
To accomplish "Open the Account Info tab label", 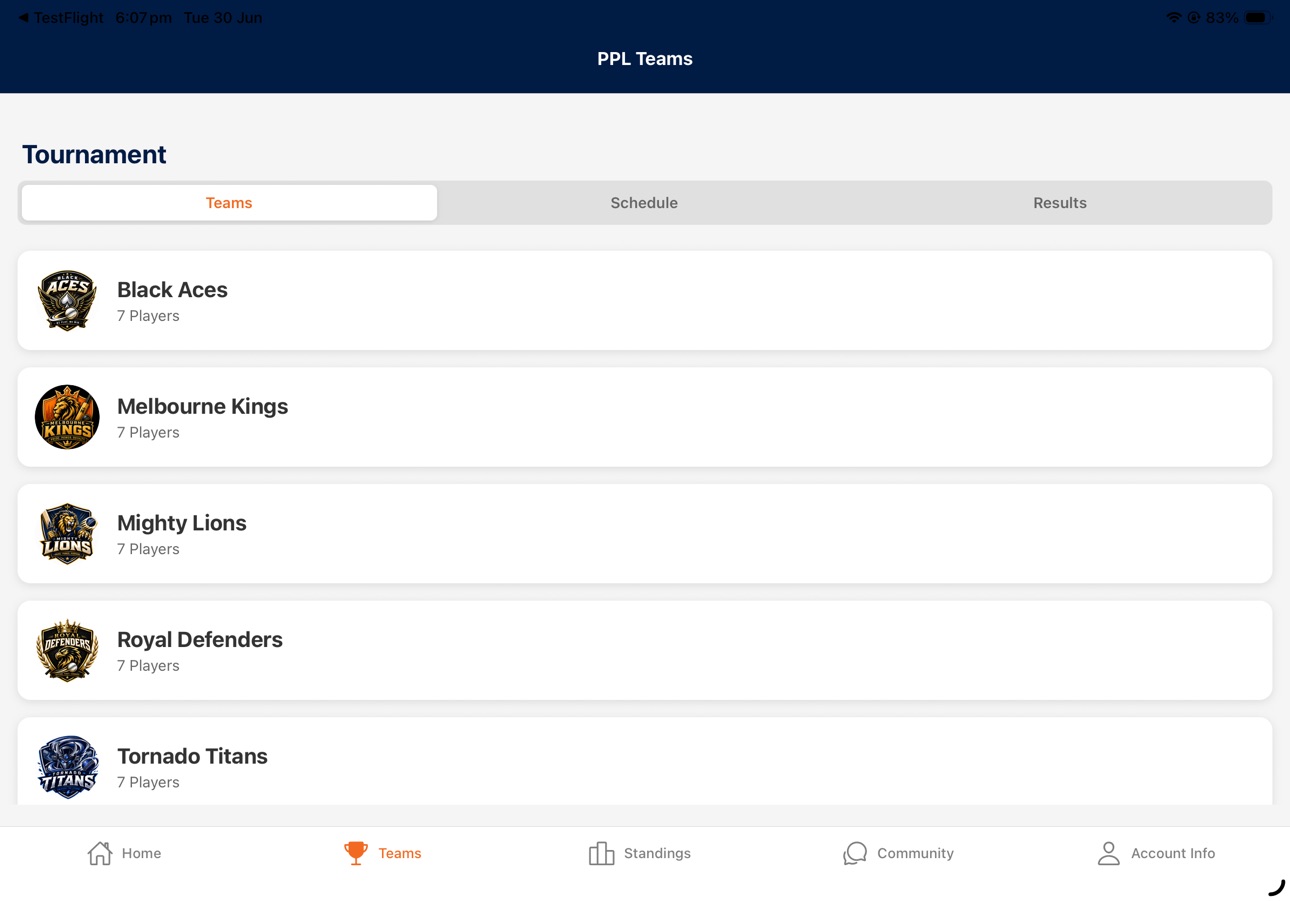I will click(1173, 853).
